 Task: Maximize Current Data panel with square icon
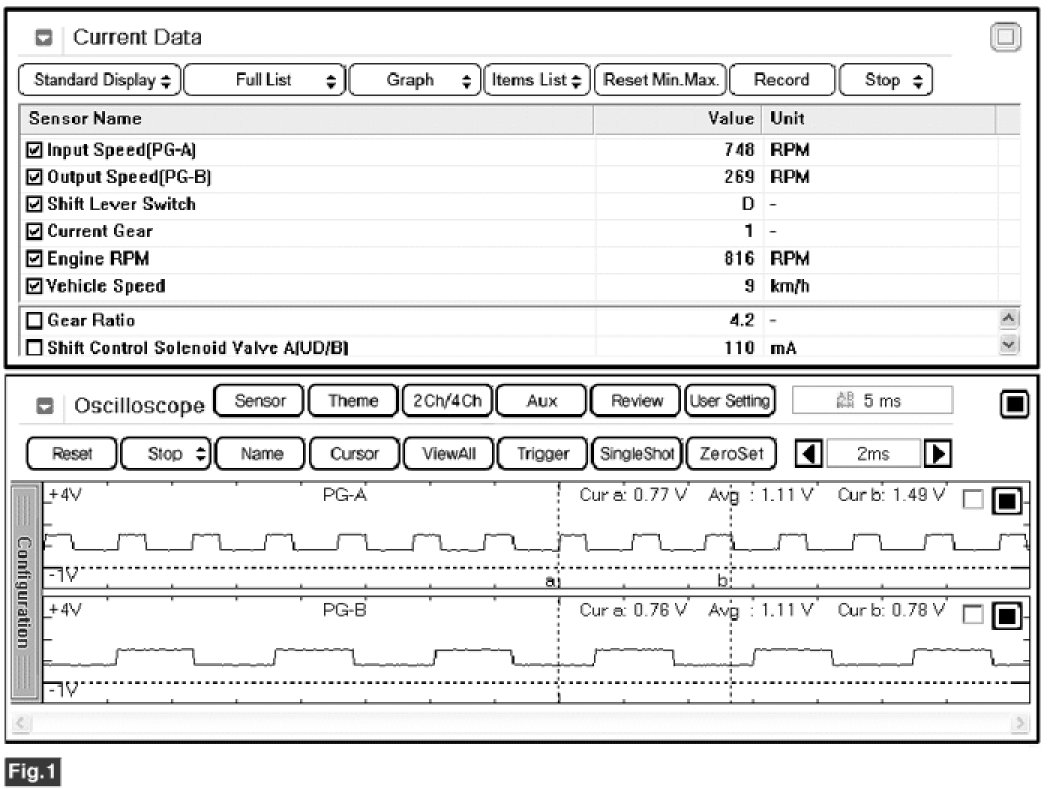click(x=1004, y=38)
